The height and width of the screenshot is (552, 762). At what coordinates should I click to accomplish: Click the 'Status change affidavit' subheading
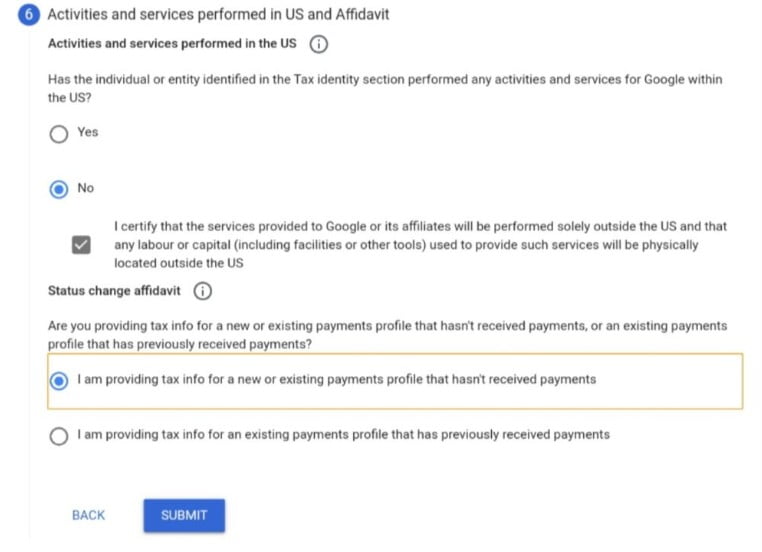[114, 291]
